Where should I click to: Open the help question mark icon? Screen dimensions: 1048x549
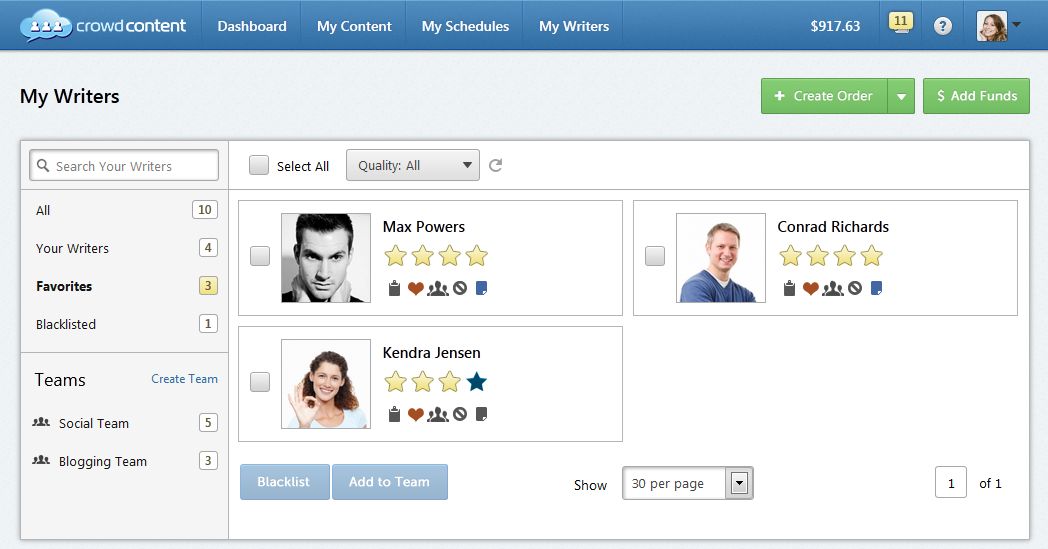[943, 26]
